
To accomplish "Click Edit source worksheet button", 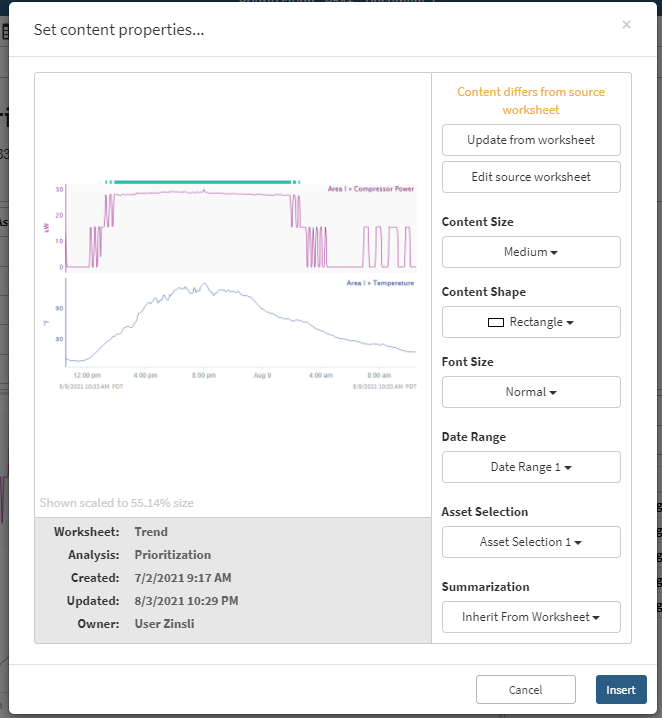I will [531, 177].
